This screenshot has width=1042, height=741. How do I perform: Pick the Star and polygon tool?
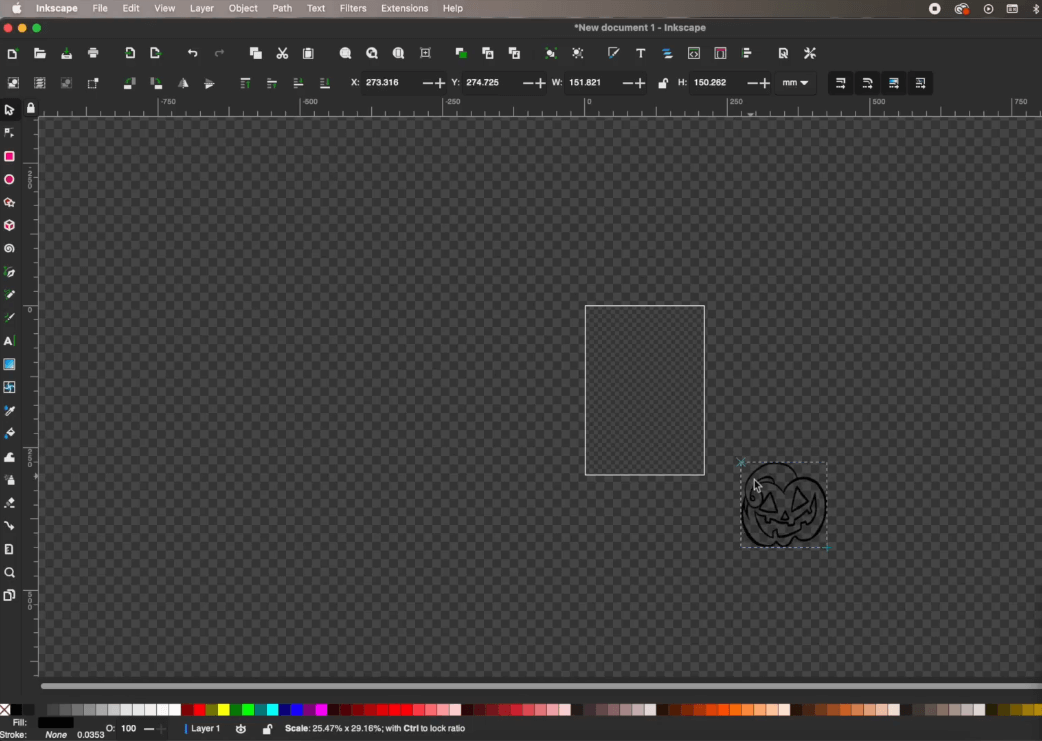[9, 202]
